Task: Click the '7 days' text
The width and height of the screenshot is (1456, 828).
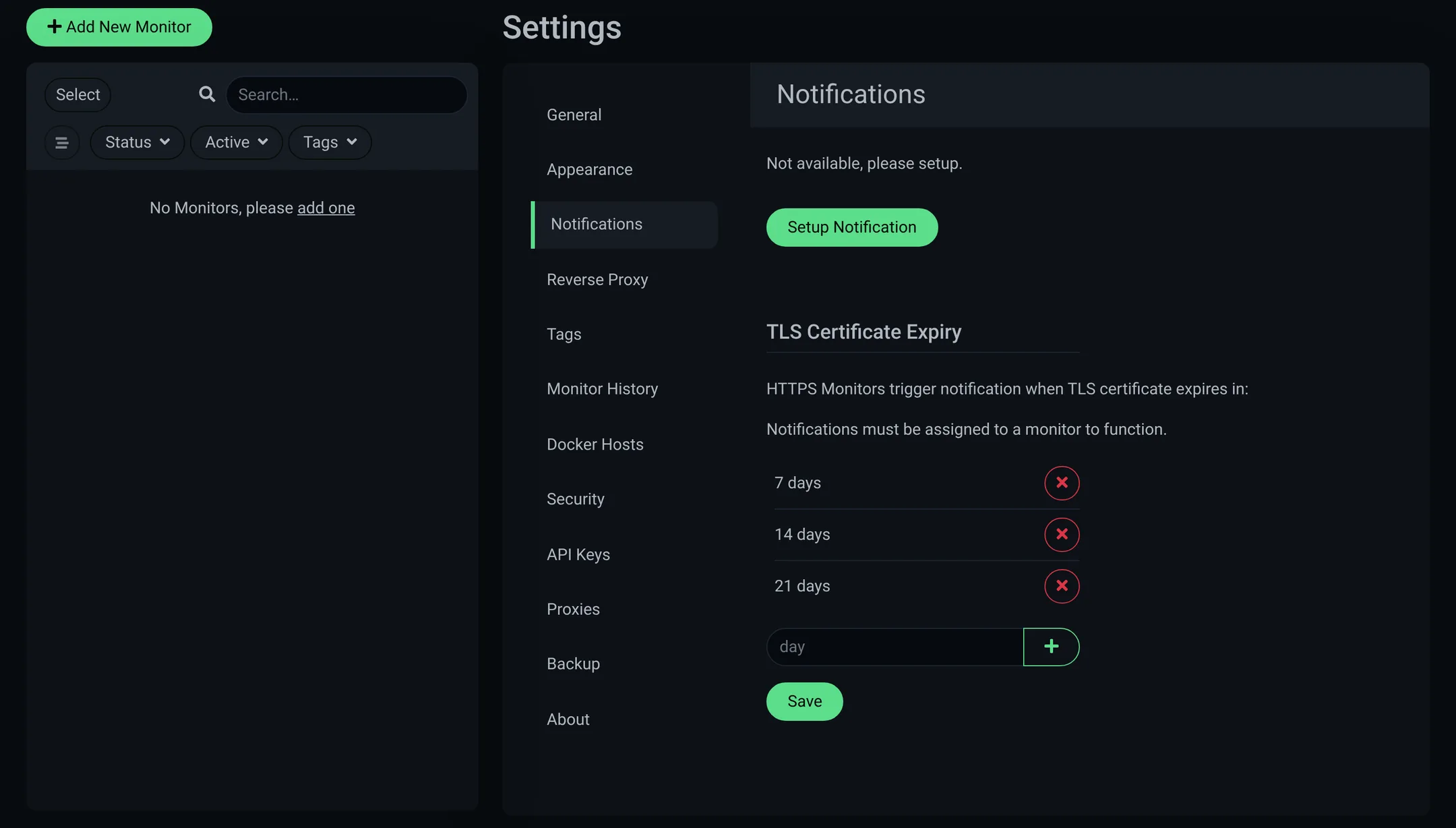Action: coord(797,483)
